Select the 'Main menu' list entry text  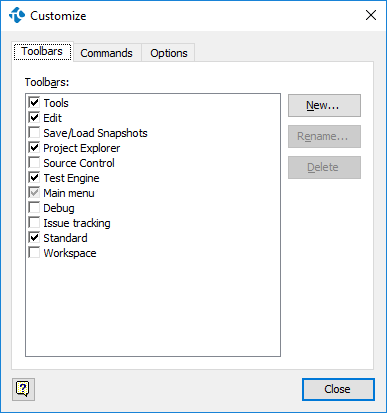[69, 193]
